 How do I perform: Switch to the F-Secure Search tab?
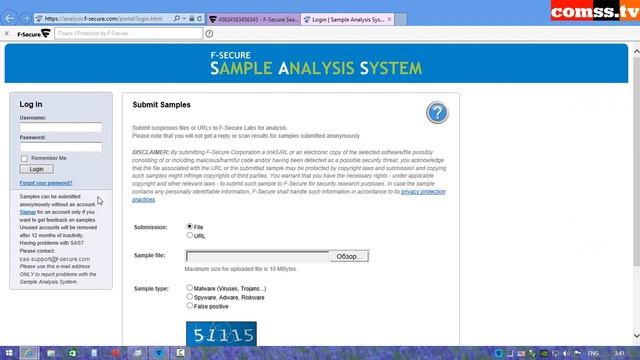(253, 19)
